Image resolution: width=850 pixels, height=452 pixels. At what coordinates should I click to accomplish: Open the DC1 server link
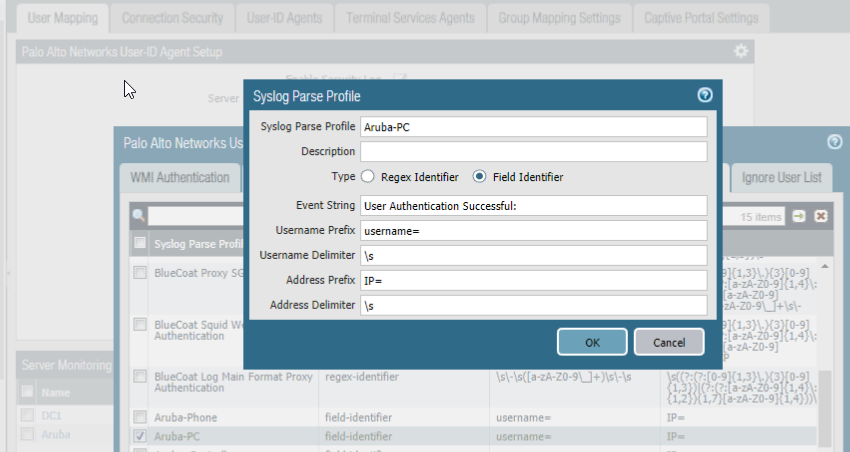pos(51,416)
